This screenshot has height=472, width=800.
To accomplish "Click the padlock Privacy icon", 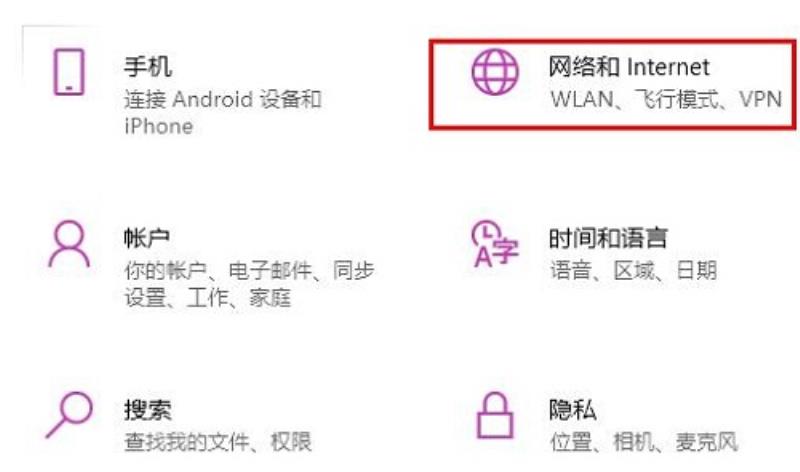I will pos(494,415).
